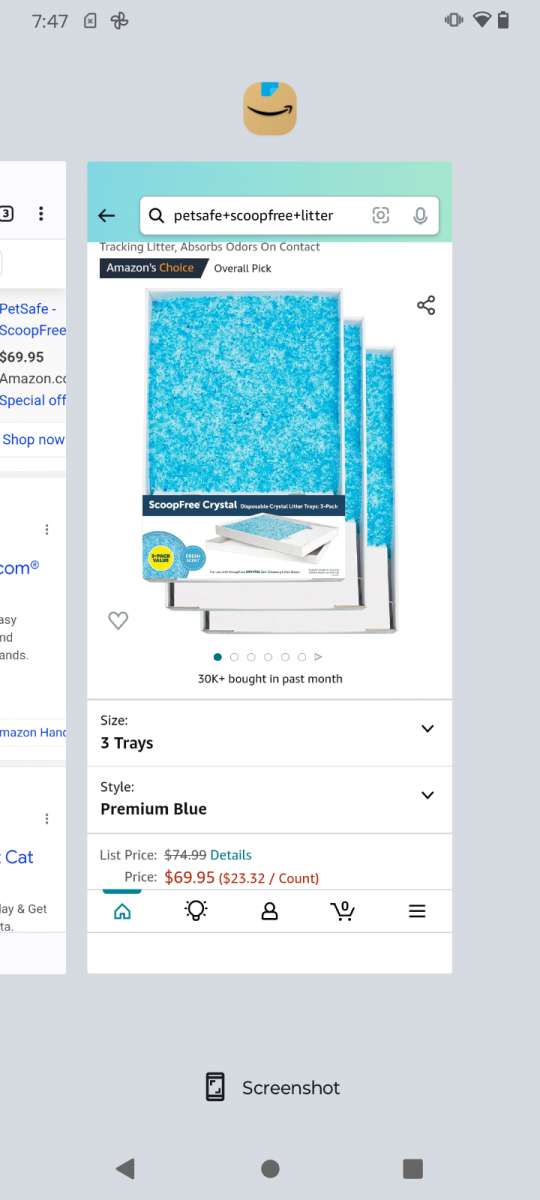The image size is (540, 1200).
Task: Start voice search with the microphone icon
Action: 420,215
